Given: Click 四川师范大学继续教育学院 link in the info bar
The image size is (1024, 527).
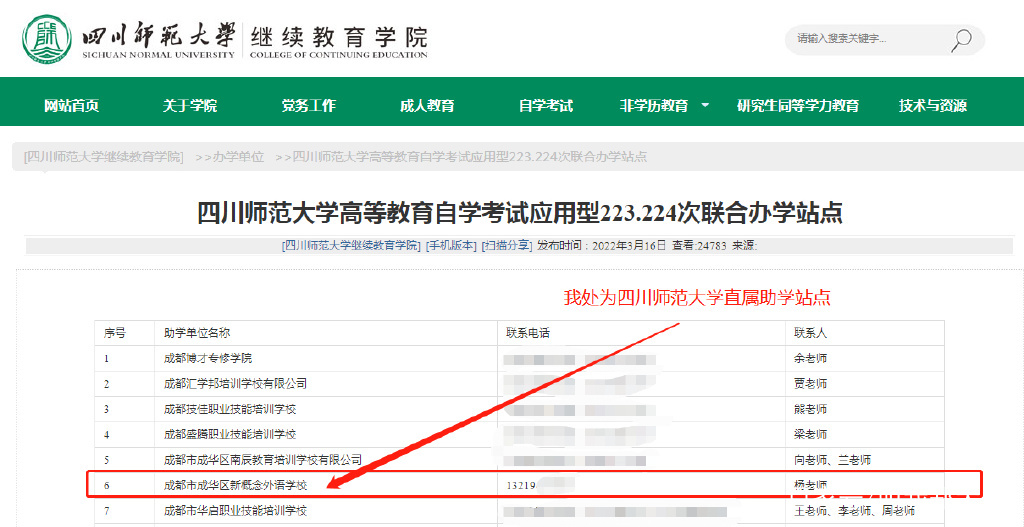Looking at the screenshot, I should pyautogui.click(x=352, y=245).
